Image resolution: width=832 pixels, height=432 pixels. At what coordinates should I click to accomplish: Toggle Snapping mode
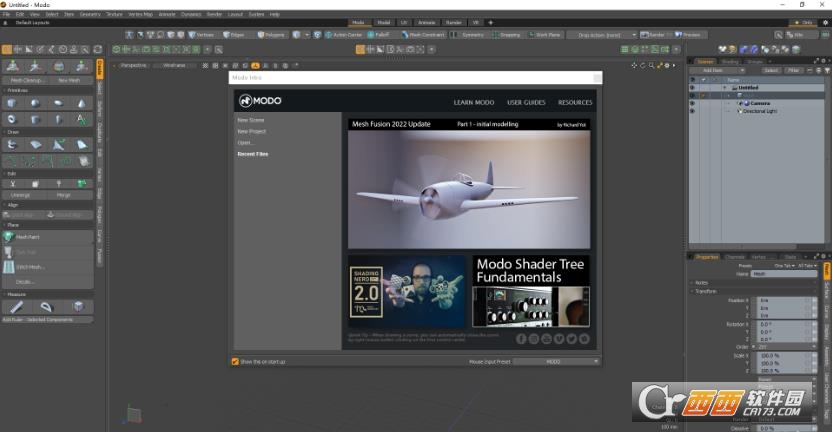coord(507,35)
